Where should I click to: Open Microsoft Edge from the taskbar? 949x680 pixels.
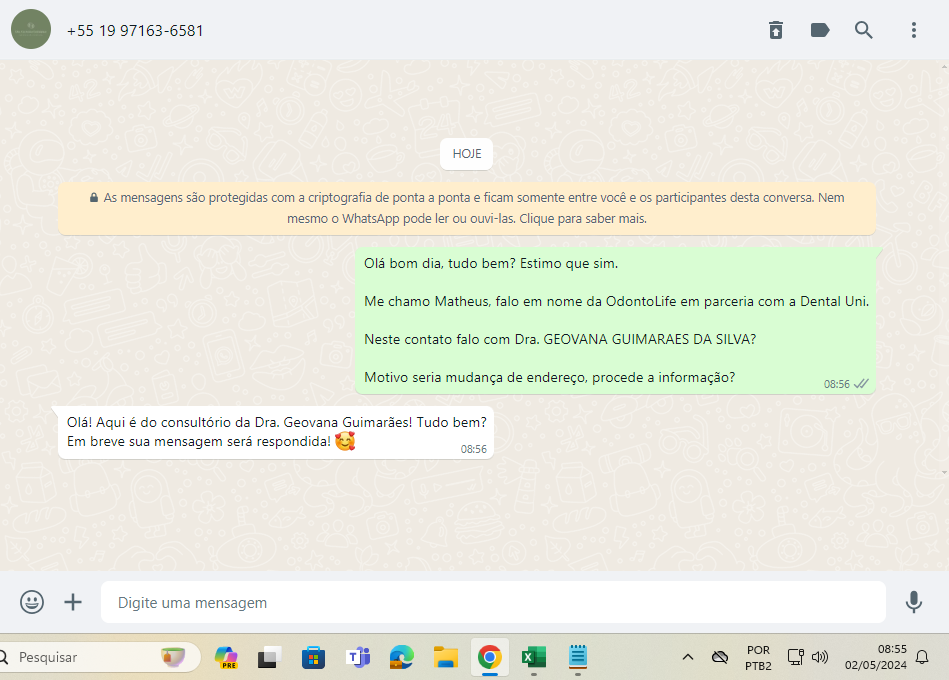click(x=402, y=657)
